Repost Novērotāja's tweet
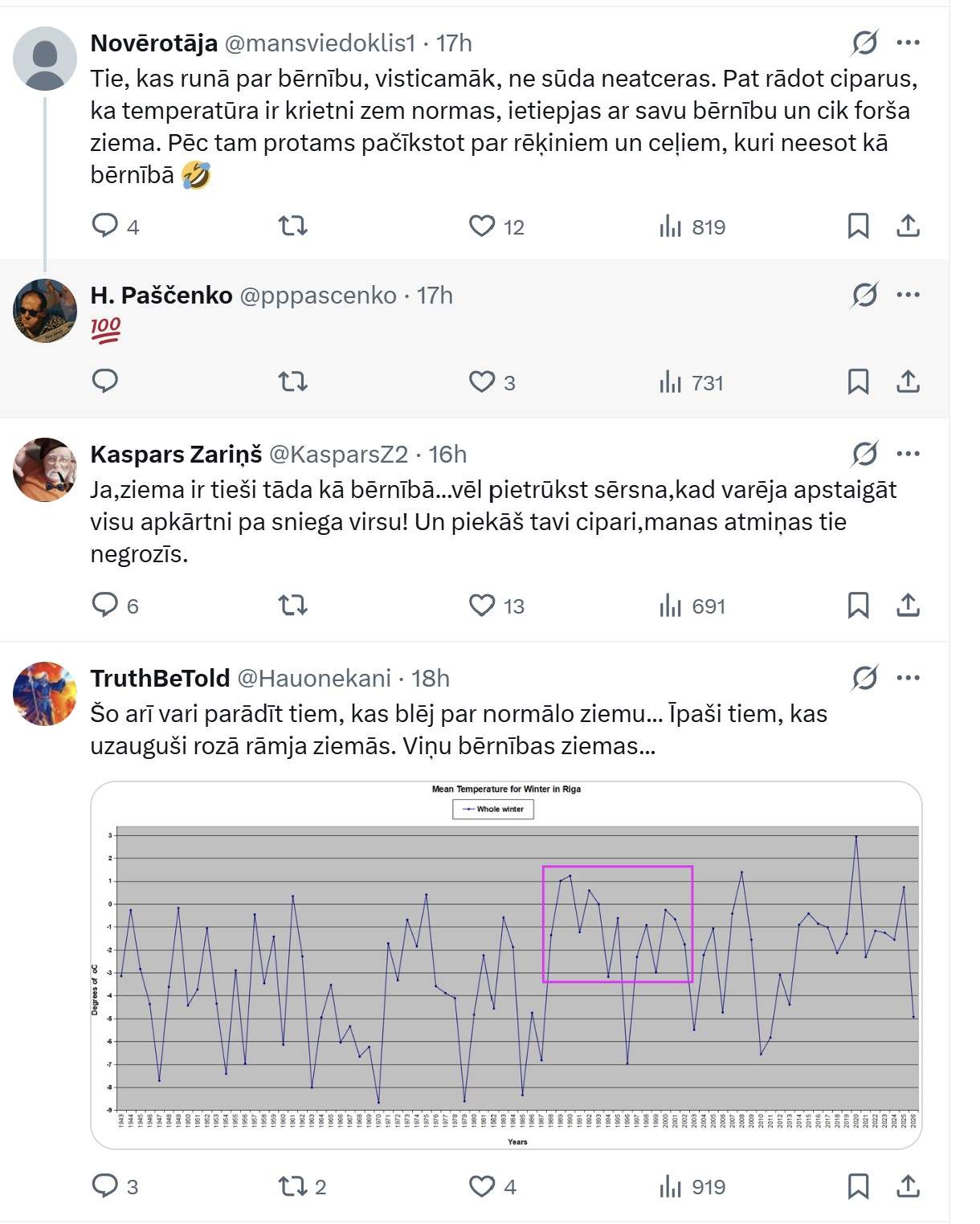980x1224 pixels. pyautogui.click(x=293, y=226)
